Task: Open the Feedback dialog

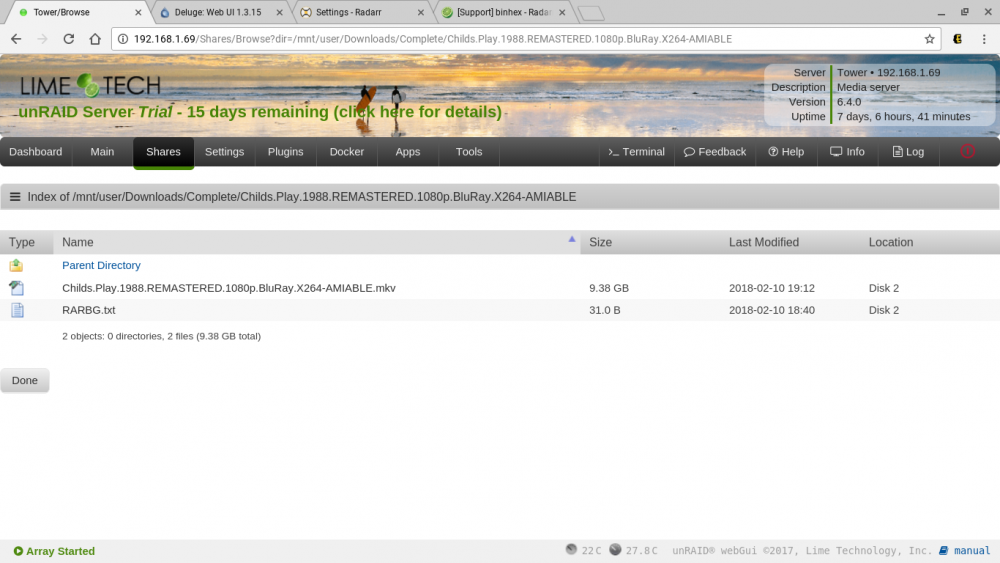Action: tap(715, 152)
